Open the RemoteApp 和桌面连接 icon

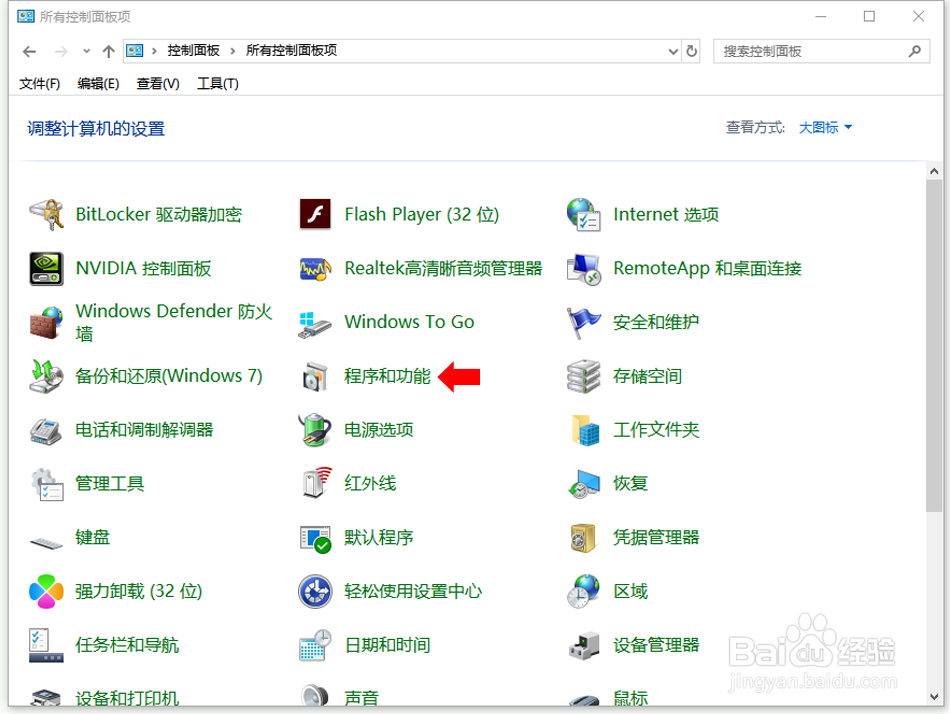pyautogui.click(x=583, y=269)
